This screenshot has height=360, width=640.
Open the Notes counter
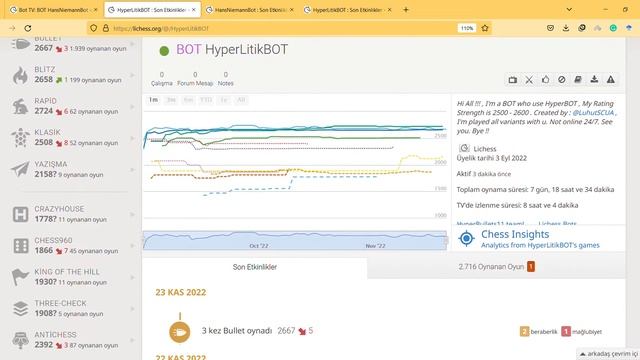pos(226,79)
